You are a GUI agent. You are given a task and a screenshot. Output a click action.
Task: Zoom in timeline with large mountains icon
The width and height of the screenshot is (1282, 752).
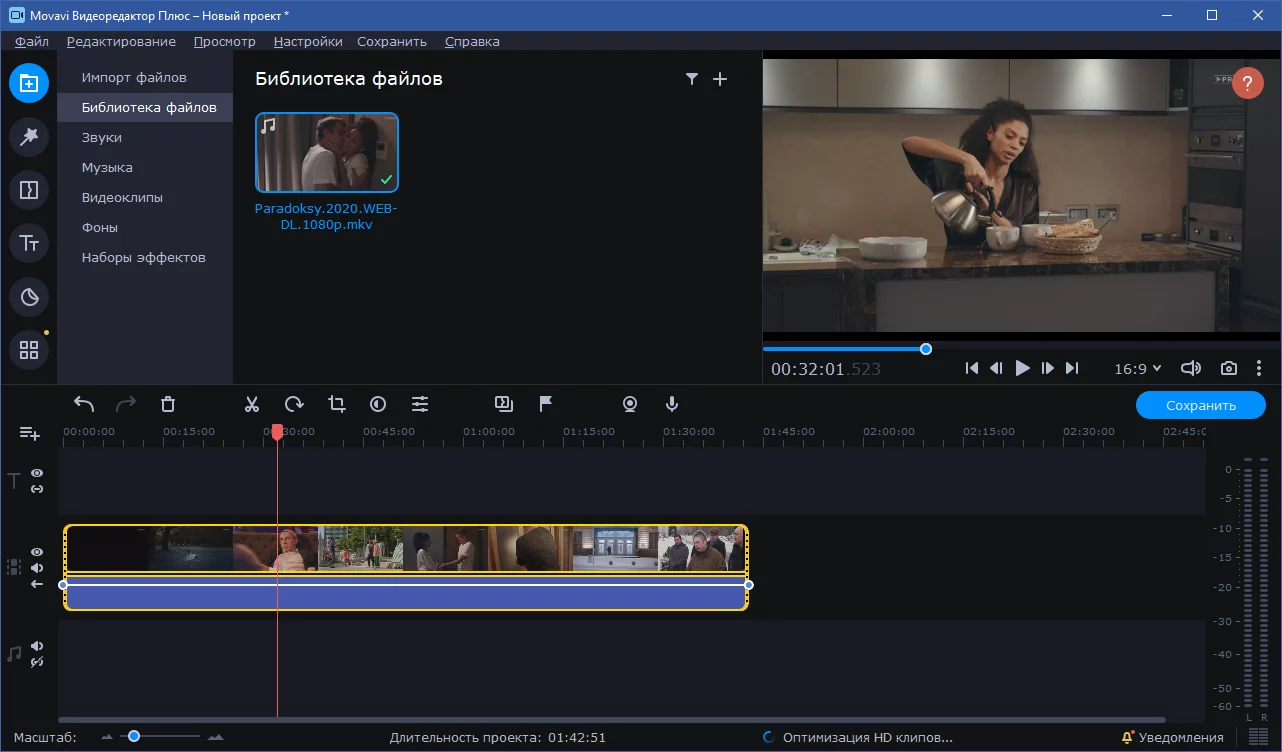[x=215, y=737]
